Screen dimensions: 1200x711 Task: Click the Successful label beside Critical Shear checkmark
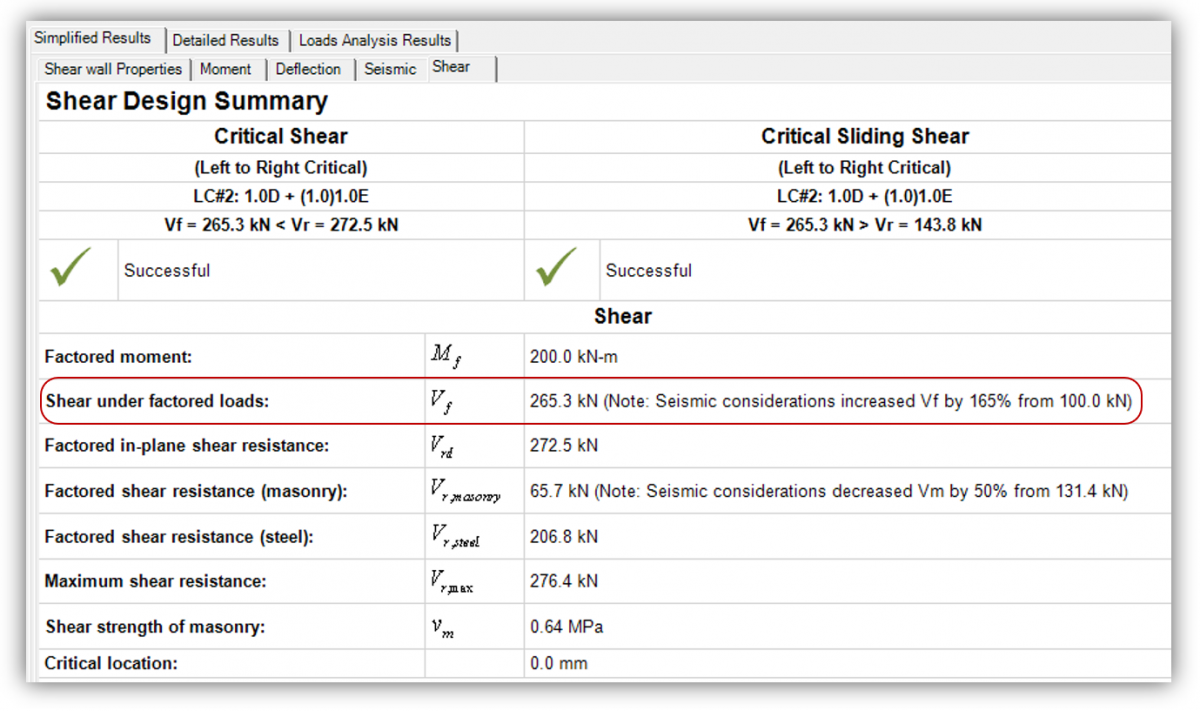pyautogui.click(x=165, y=270)
